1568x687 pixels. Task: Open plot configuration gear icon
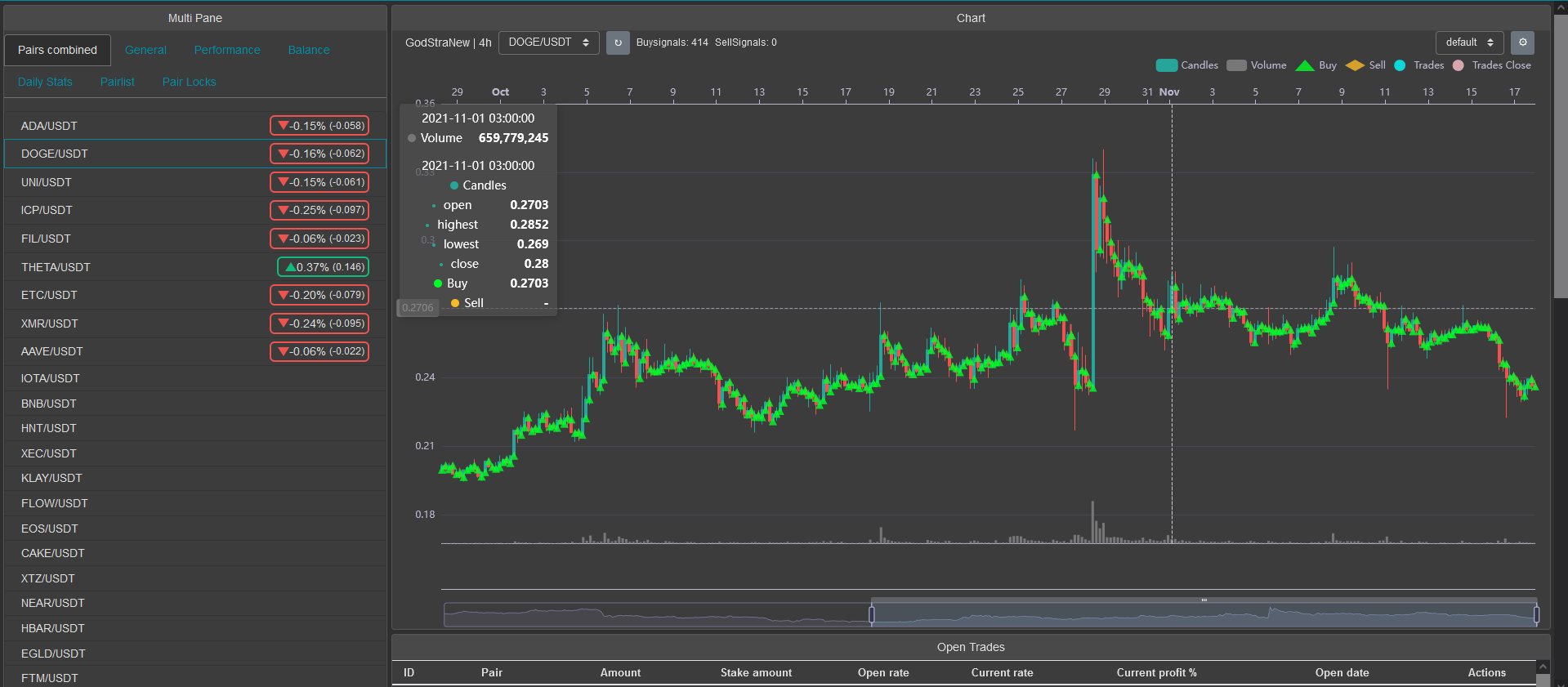pyautogui.click(x=1522, y=42)
